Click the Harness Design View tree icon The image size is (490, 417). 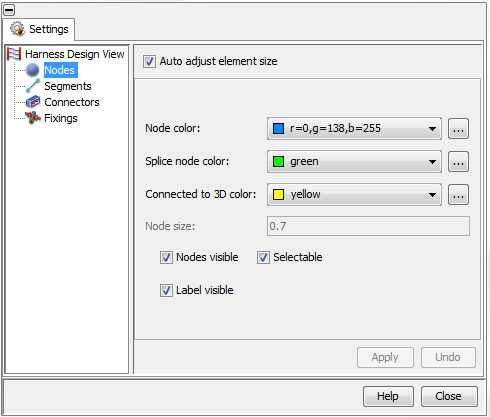point(14,54)
